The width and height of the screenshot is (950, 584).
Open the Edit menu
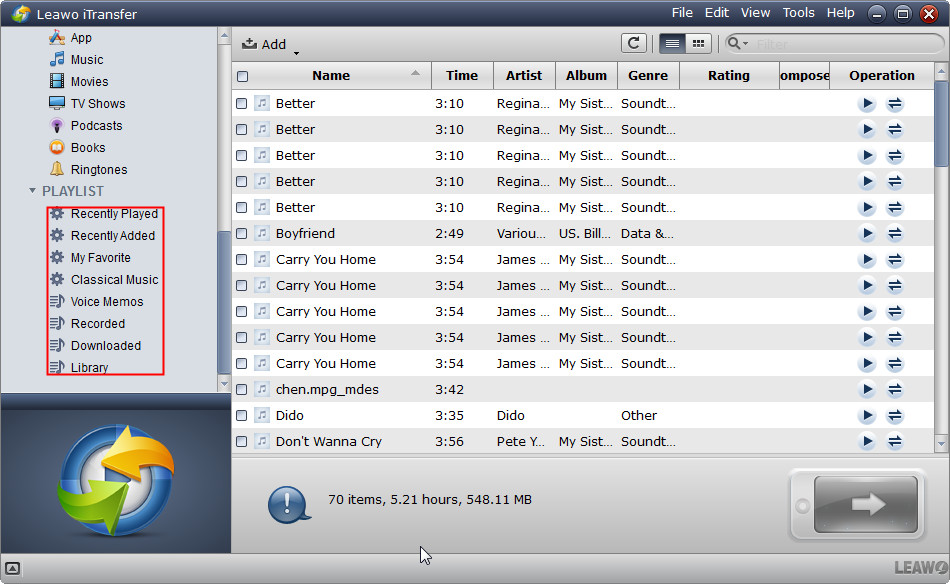pyautogui.click(x=716, y=13)
